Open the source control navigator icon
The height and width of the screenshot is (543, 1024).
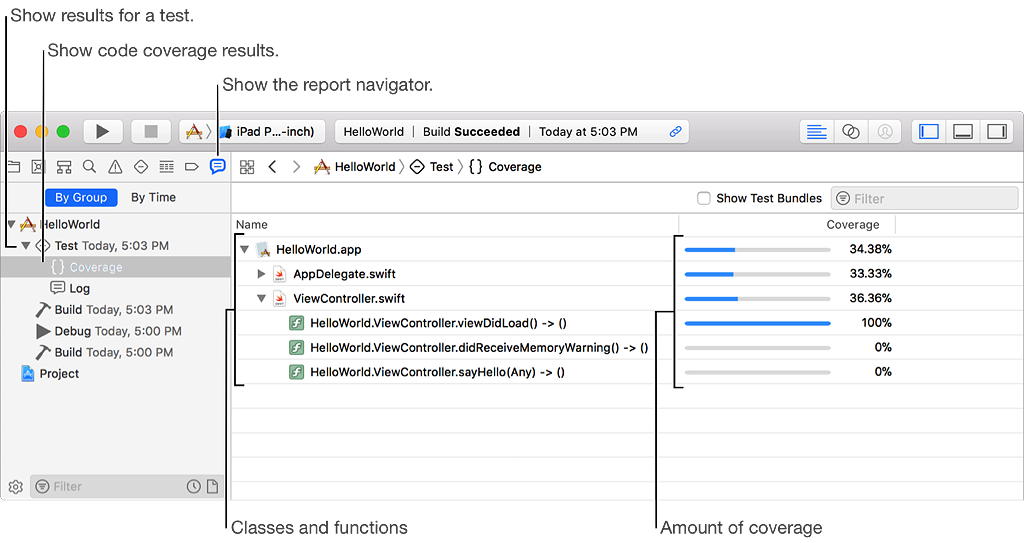38,167
